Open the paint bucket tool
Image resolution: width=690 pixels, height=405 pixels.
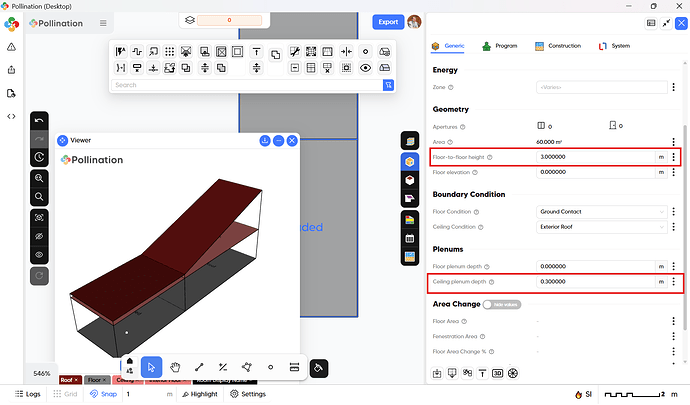tap(319, 368)
